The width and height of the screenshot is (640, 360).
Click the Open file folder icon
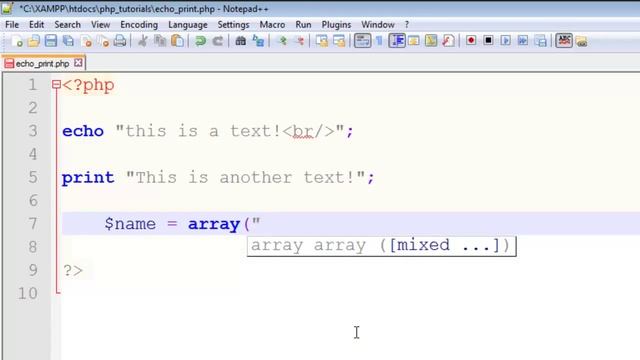[x=34, y=41]
